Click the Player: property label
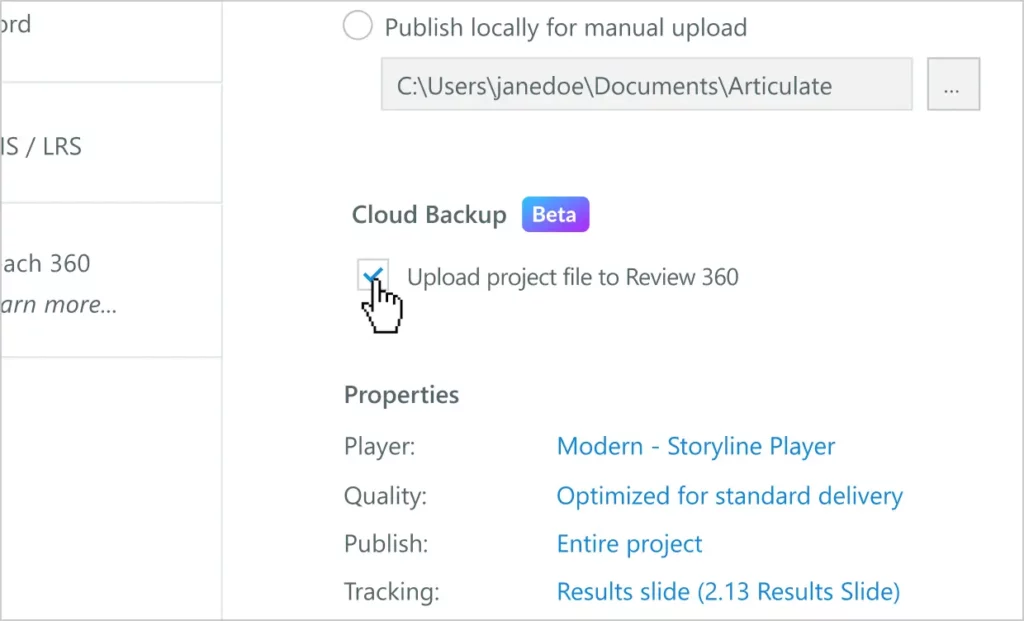Screen dimensions: 1024x621 [378, 446]
